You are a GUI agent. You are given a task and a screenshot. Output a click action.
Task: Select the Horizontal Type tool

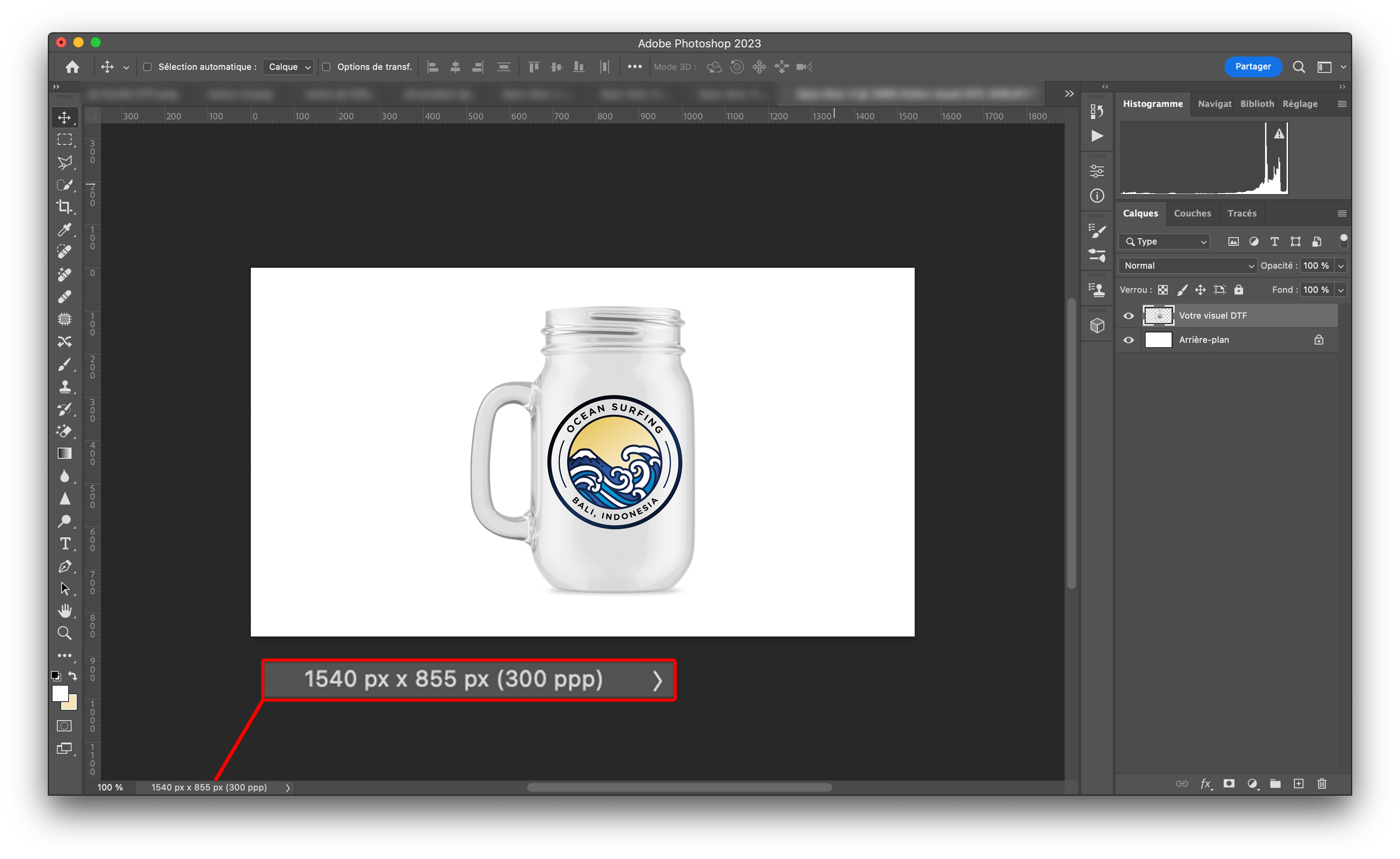pos(65,543)
